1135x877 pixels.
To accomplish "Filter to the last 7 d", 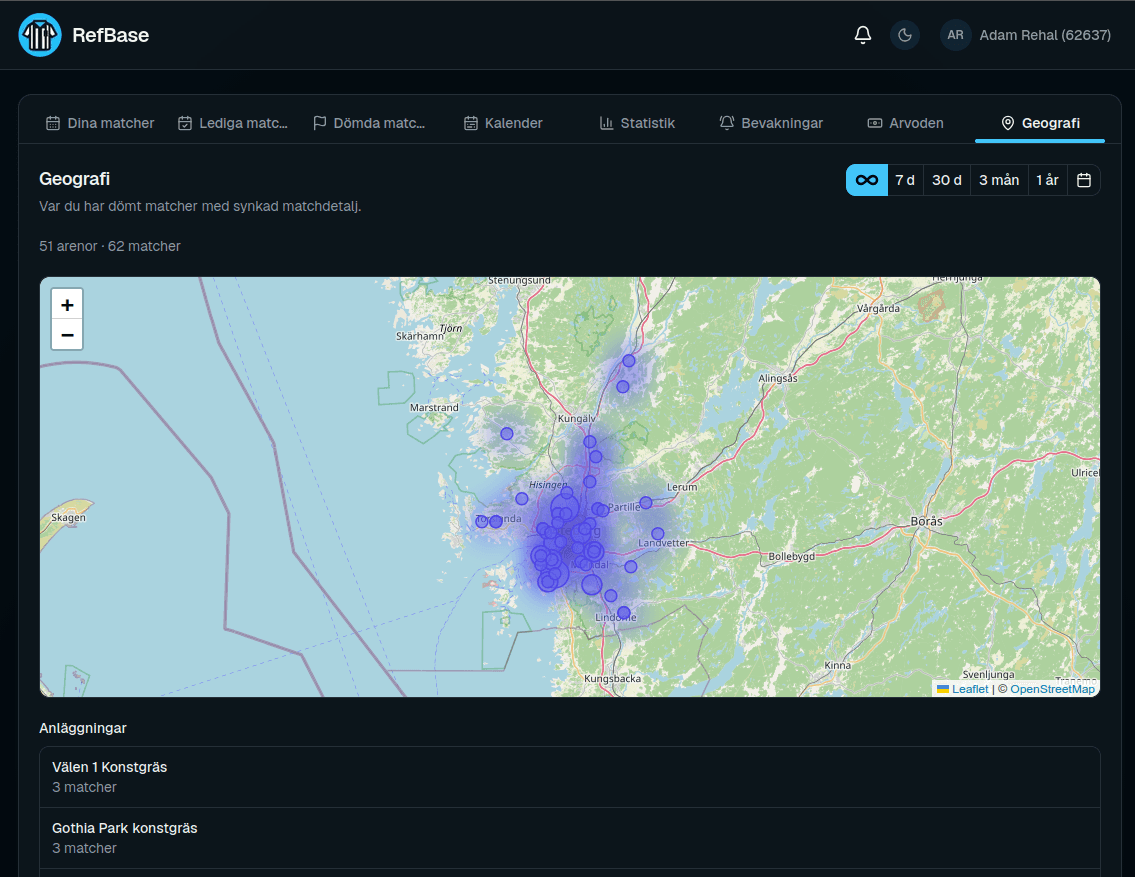I will tap(905, 180).
